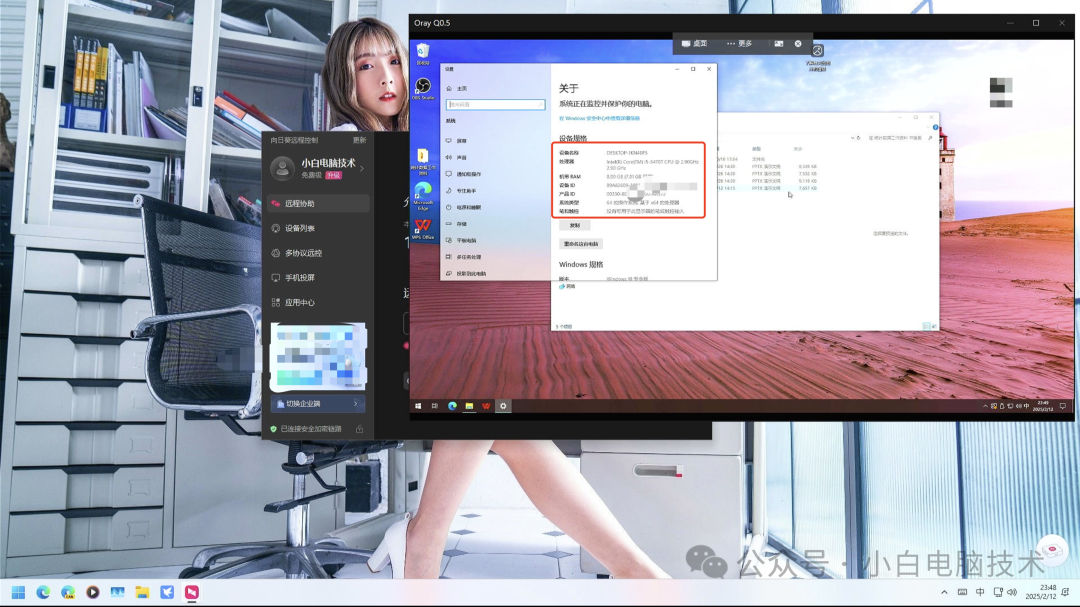Viewport: 1080px width, 607px height.
Task: Open OBS Studio on the remote desktop
Action: tap(423, 88)
